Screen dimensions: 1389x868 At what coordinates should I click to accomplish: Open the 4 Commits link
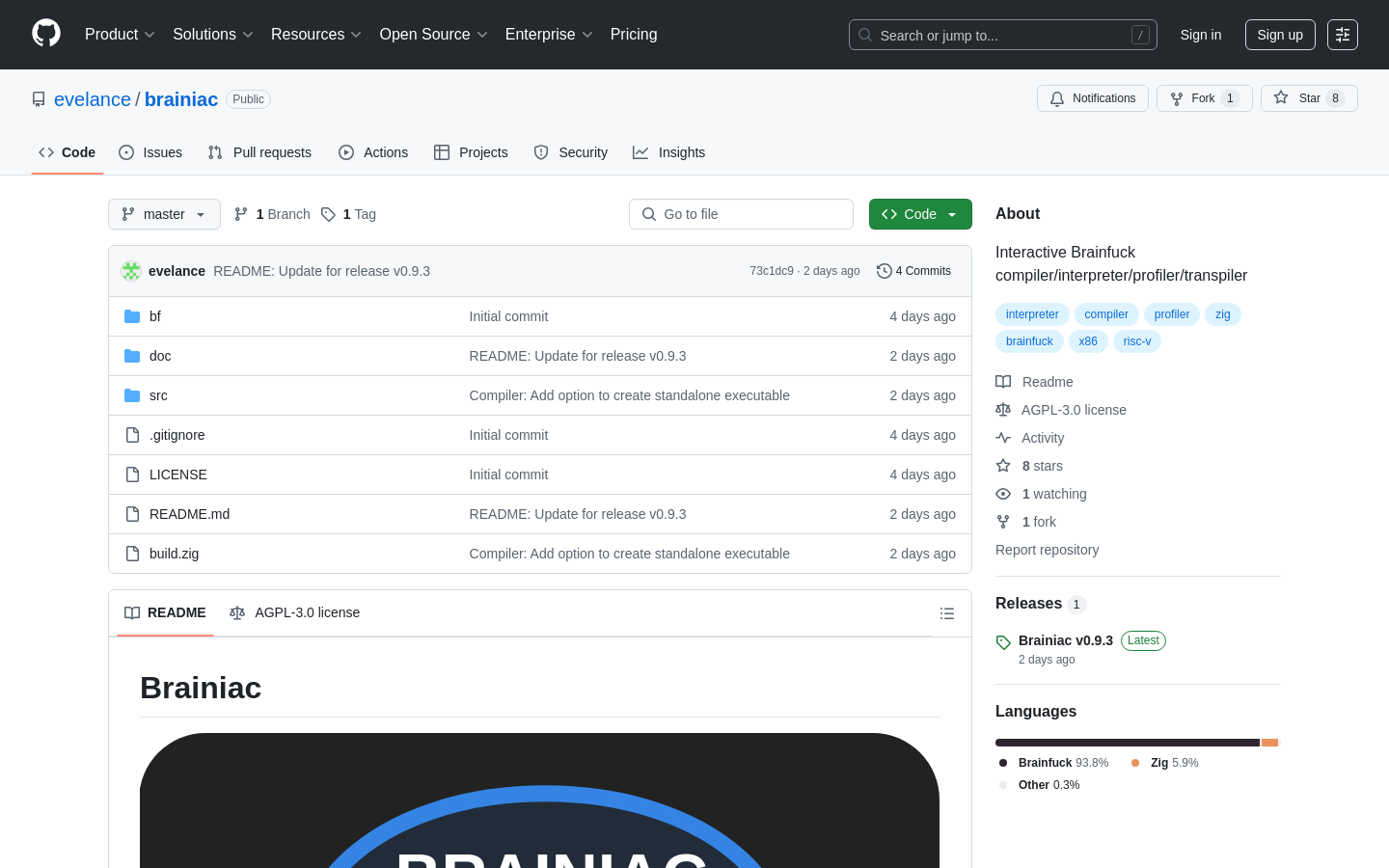(x=913, y=271)
